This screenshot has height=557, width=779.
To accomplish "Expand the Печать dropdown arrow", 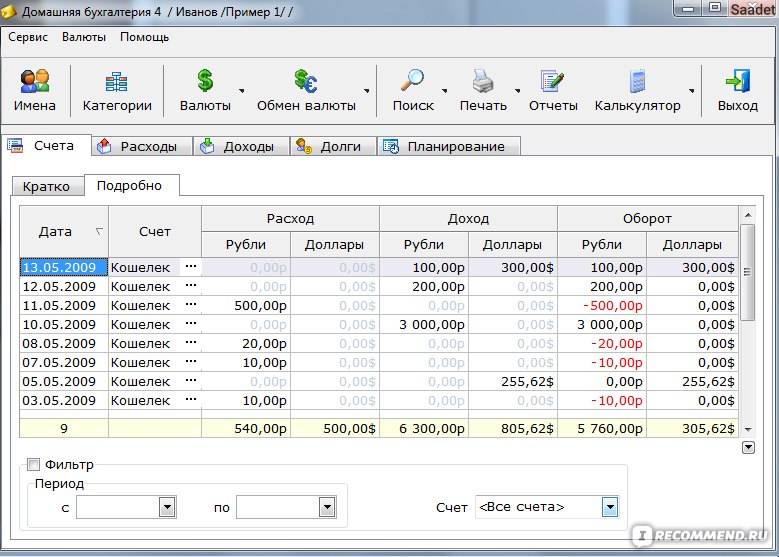I will tap(518, 91).
